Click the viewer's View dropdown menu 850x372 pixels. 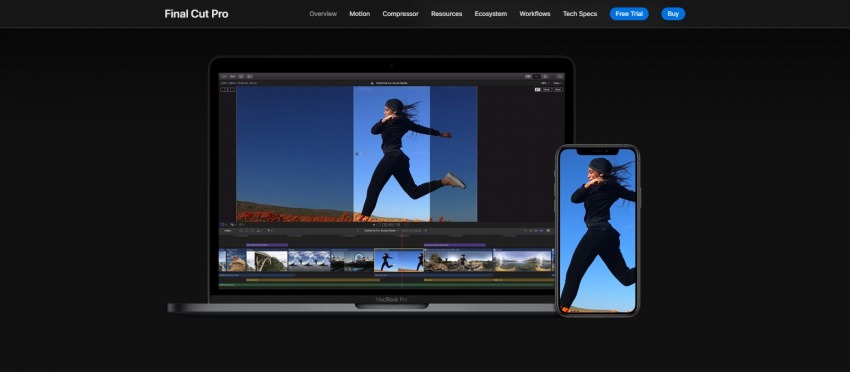[x=557, y=83]
